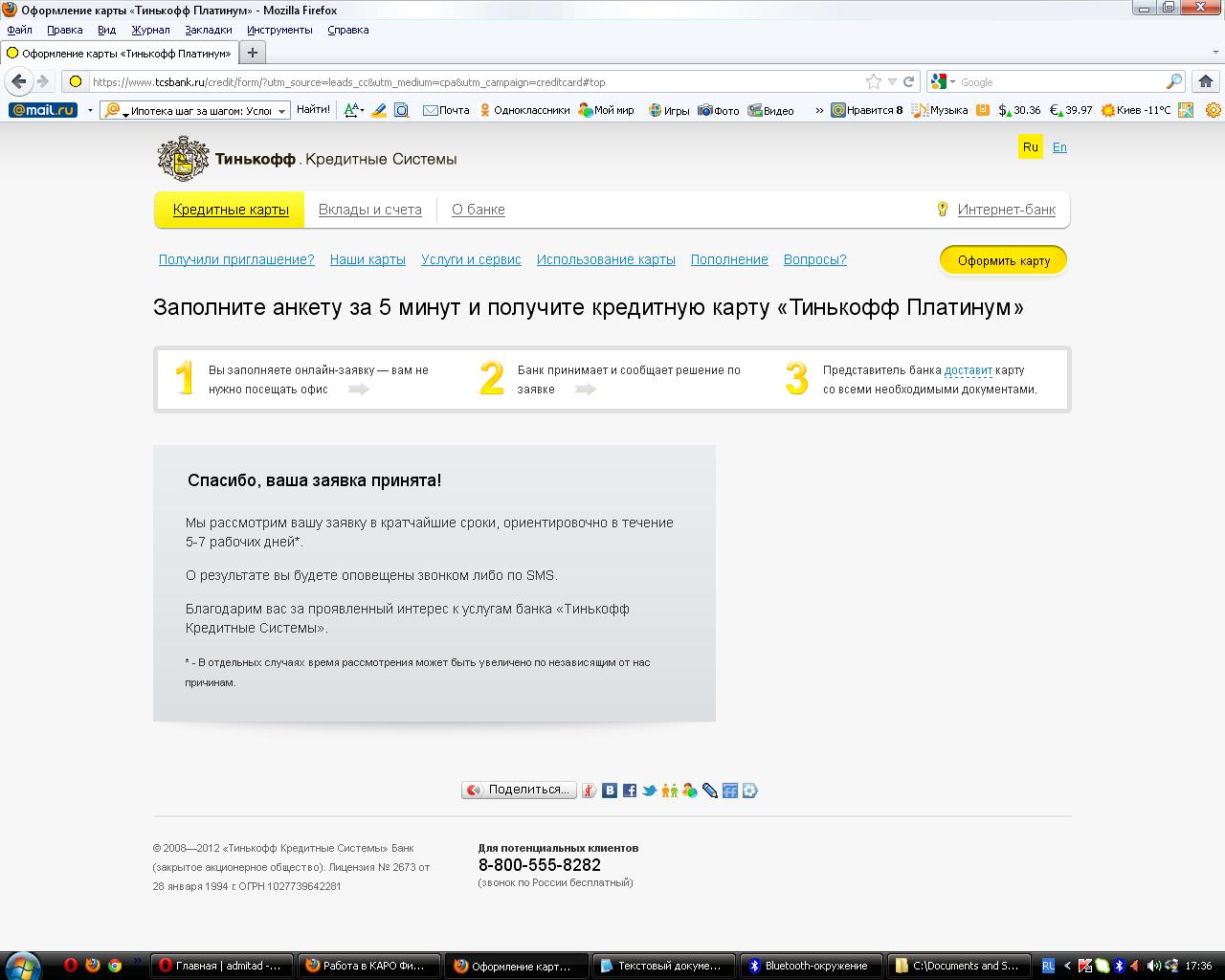Open the Услуги и сервис link

click(x=471, y=259)
